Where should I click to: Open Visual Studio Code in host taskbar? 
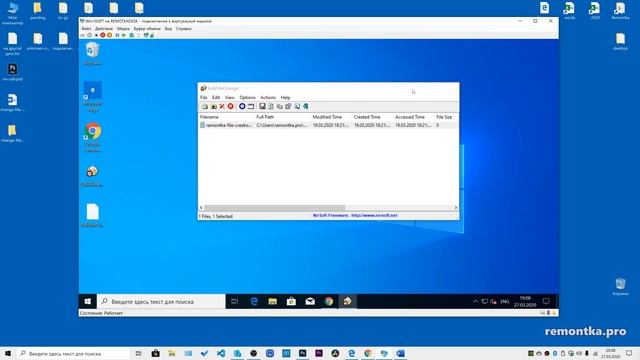tap(221, 353)
